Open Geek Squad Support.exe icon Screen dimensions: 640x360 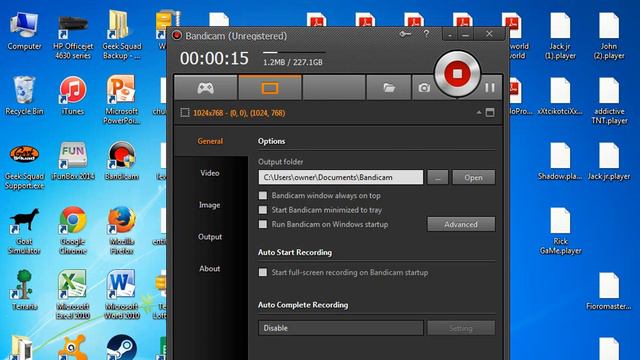[x=24, y=167]
